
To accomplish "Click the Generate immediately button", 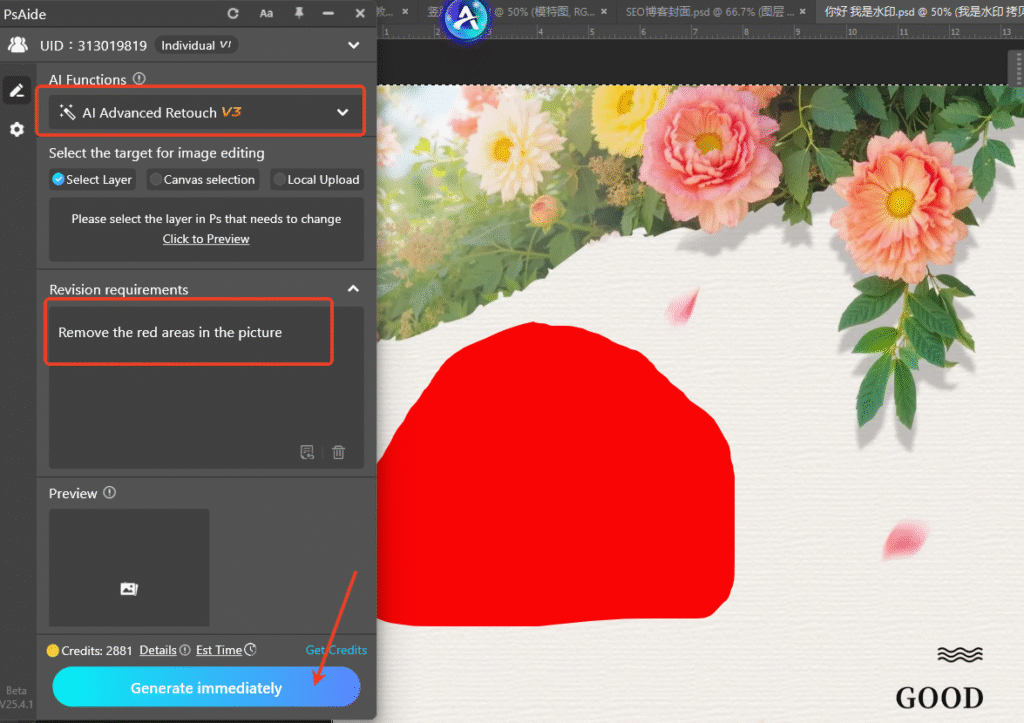I will pyautogui.click(x=205, y=687).
